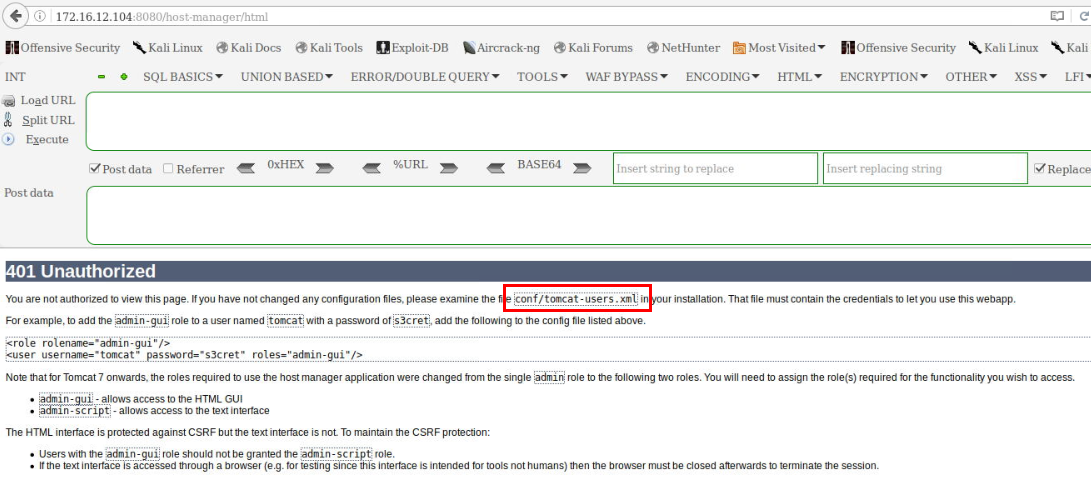Image resolution: width=1091 pixels, height=503 pixels.
Task: Open SQL BASICS dropdown menu
Action: (183, 77)
